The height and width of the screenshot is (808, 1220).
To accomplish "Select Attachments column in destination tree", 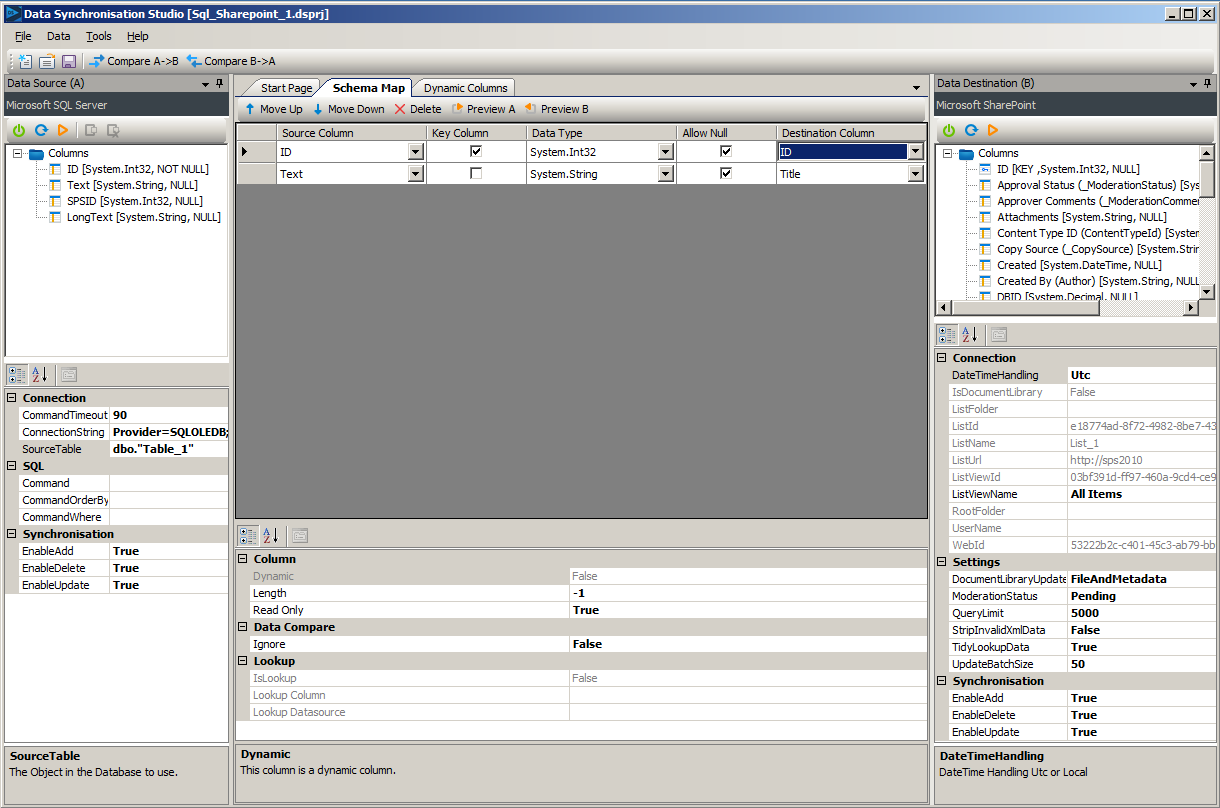I will click(1082, 217).
